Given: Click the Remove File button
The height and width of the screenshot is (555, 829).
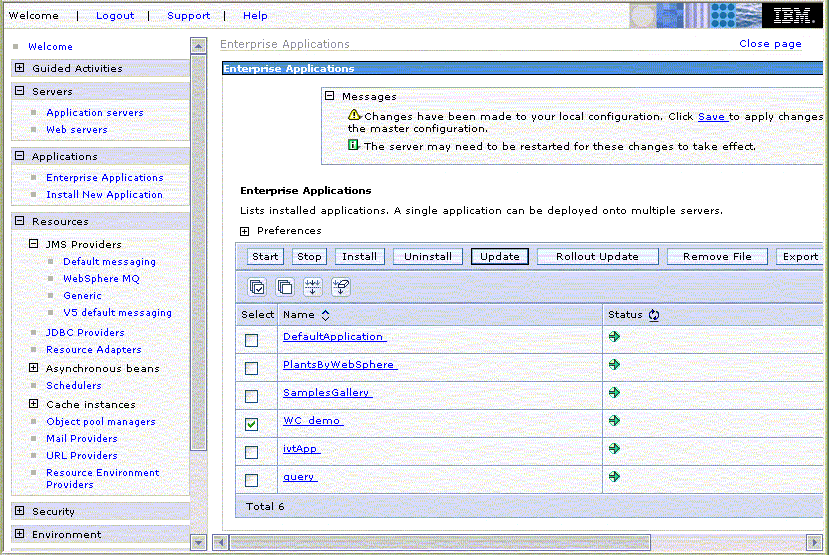Looking at the screenshot, I should coord(717,257).
